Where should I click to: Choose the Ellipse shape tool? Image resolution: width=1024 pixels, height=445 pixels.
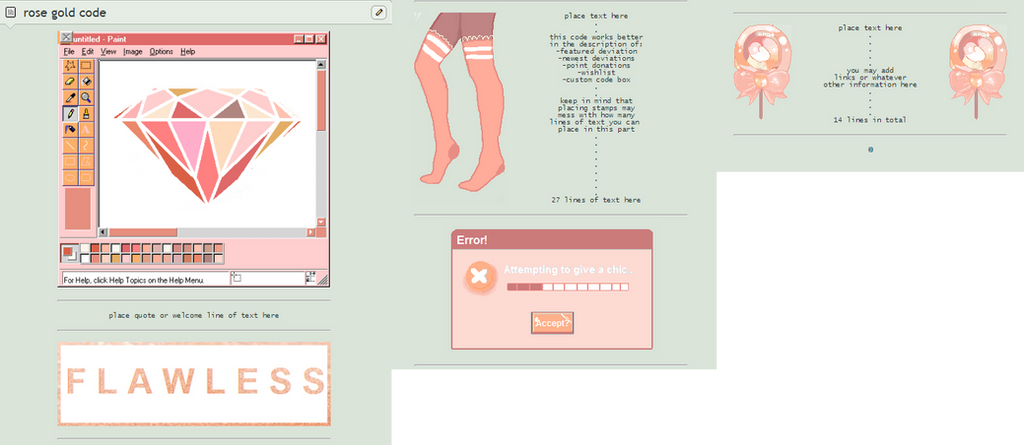click(71, 177)
